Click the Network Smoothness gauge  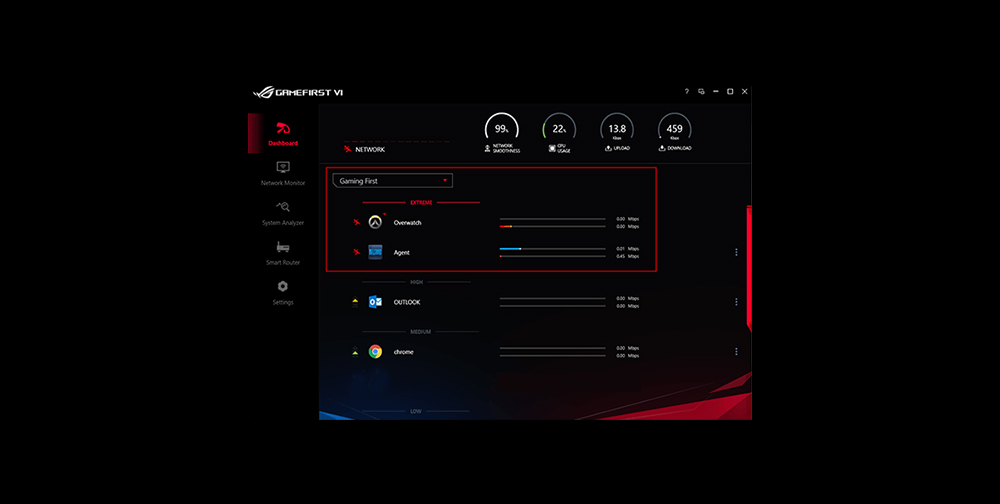pos(501,129)
